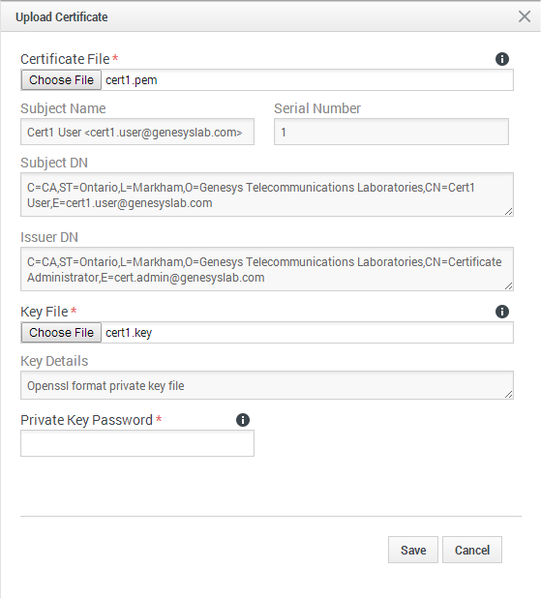Save the uploaded certificate

[413, 550]
